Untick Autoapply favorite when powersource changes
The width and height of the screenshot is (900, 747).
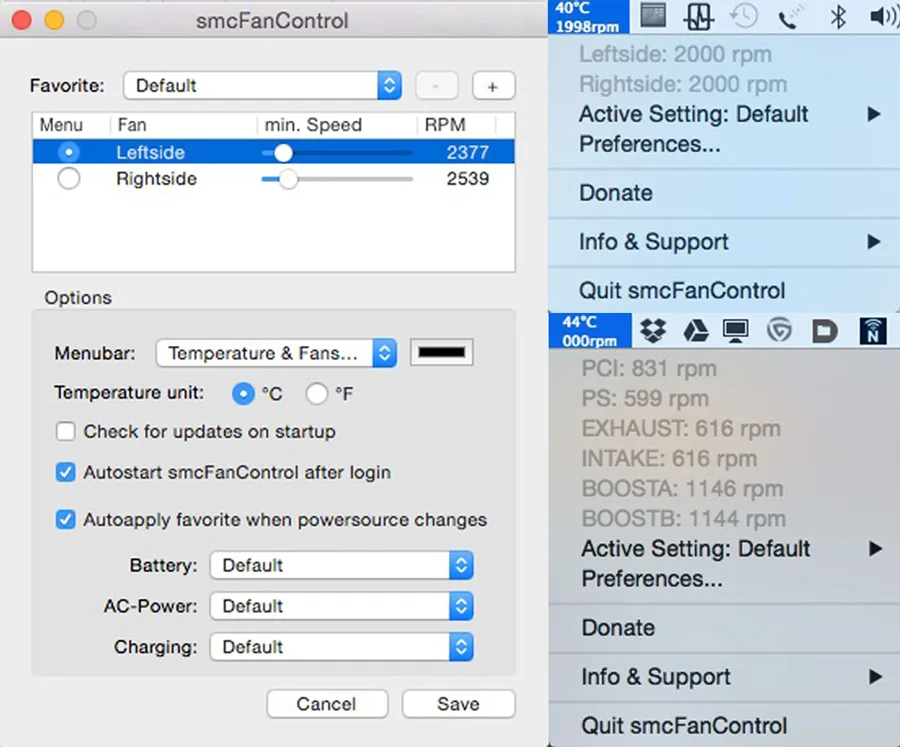pos(65,520)
